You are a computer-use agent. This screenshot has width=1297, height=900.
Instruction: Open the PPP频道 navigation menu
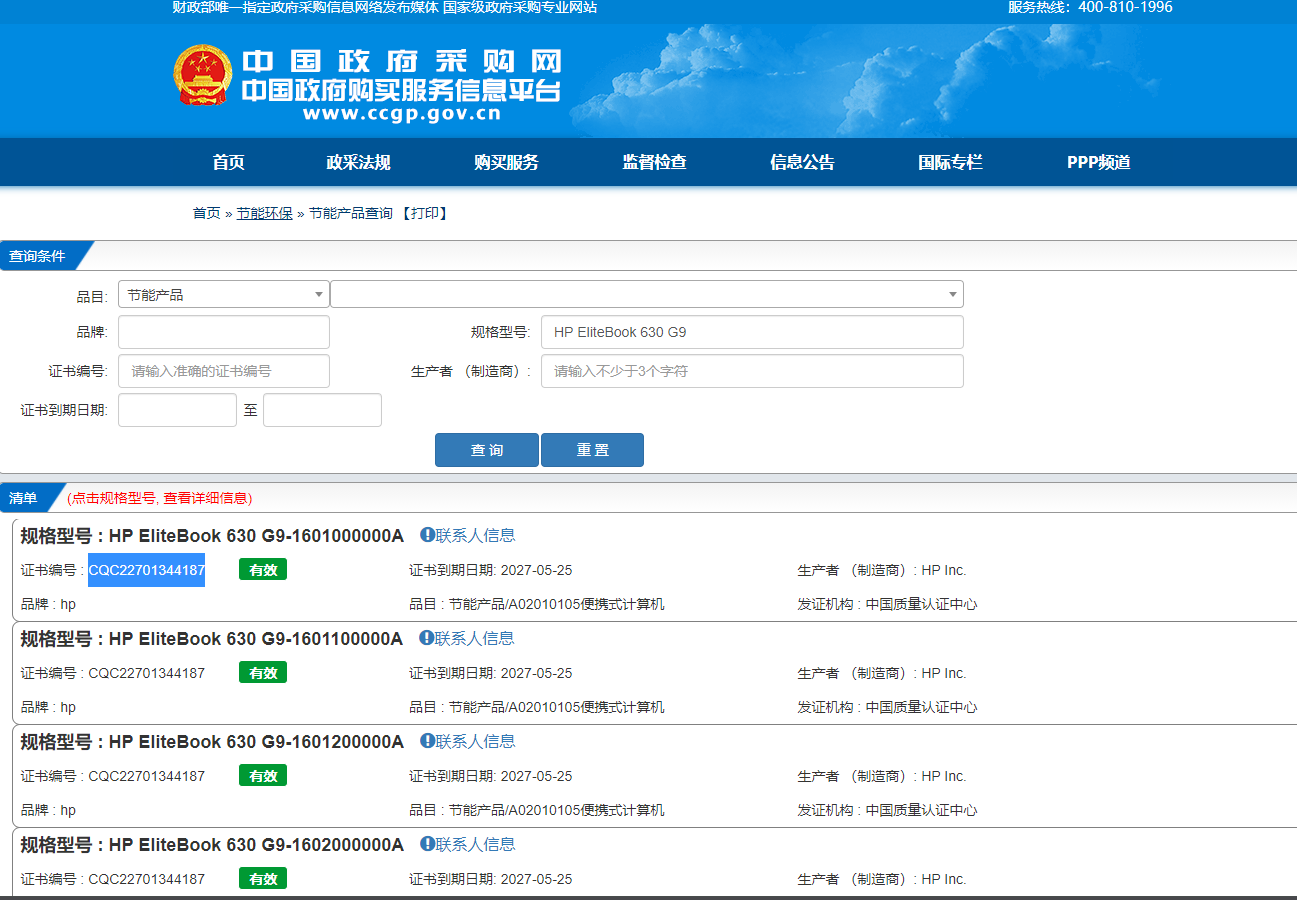click(x=1098, y=162)
